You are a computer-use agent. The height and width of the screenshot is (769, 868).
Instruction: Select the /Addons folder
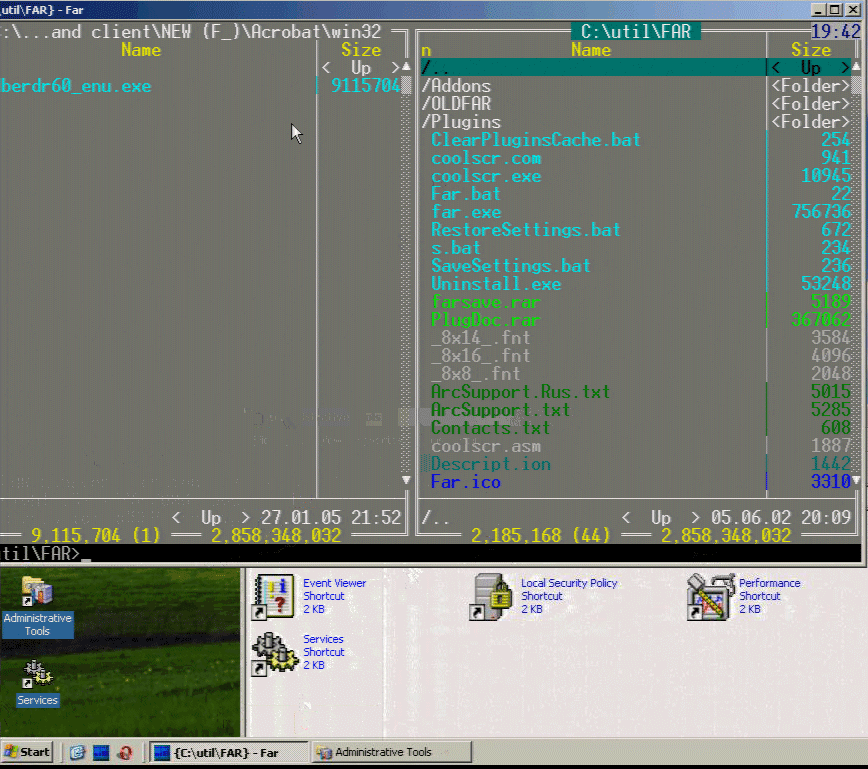(456, 86)
